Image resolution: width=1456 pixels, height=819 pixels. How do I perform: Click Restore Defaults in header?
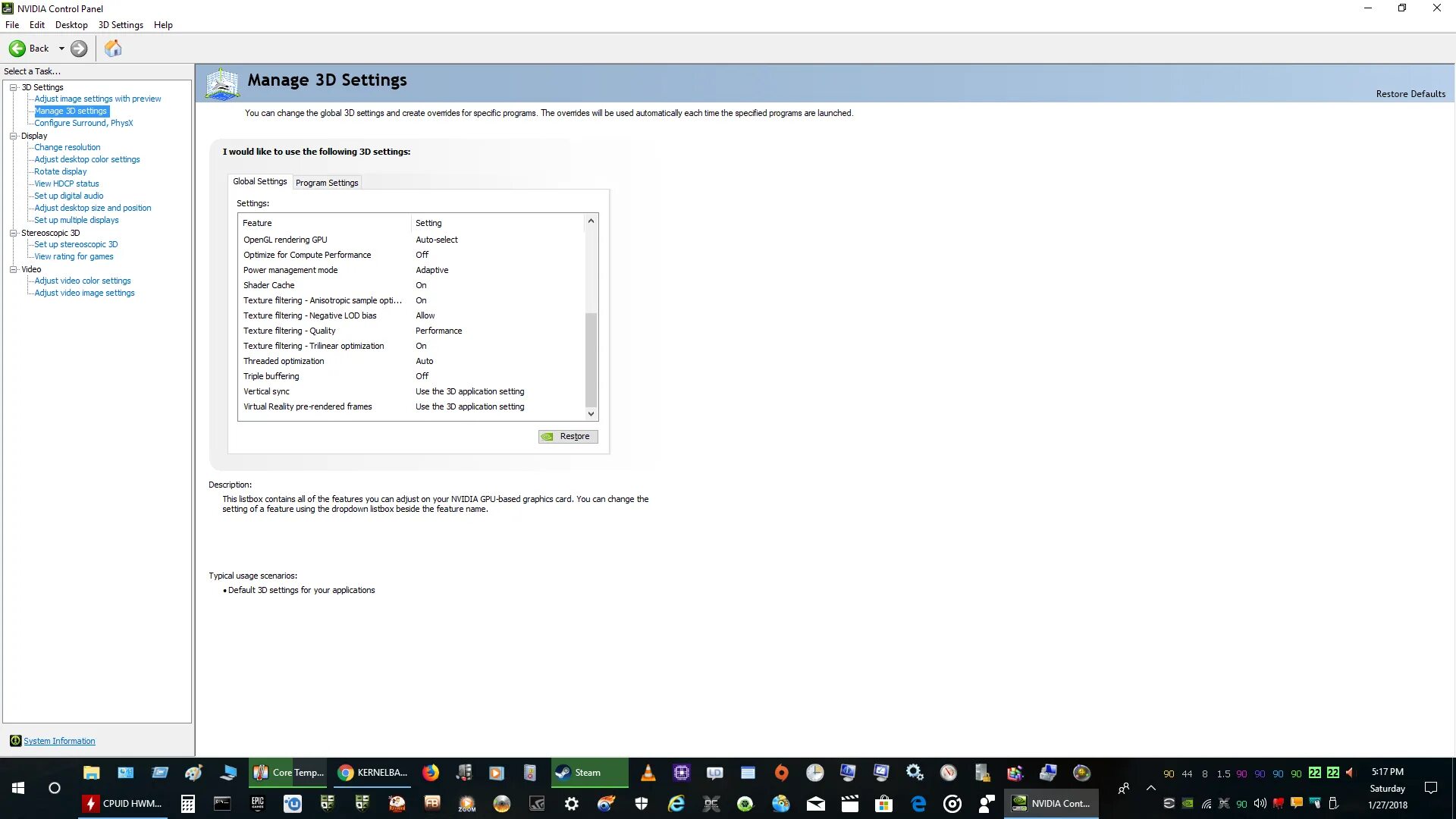coord(1410,94)
